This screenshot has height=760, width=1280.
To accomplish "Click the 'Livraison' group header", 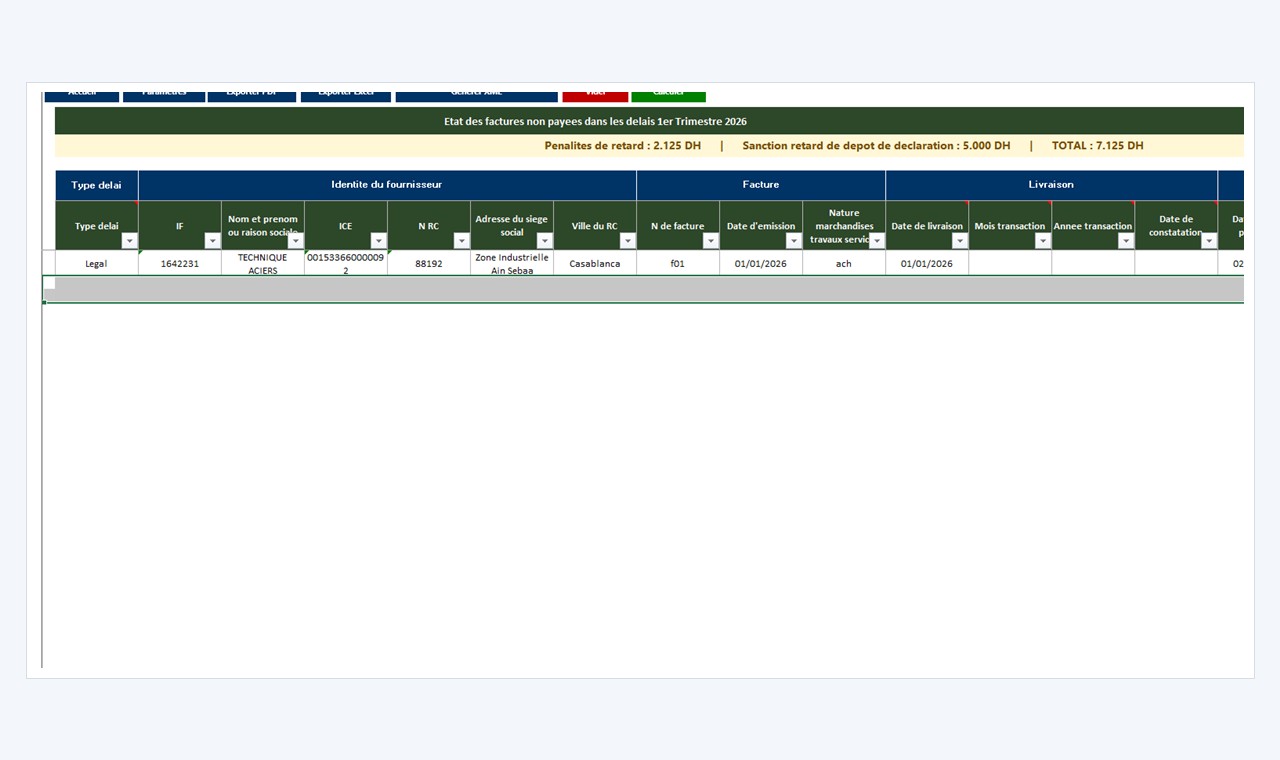I will pos(1051,185).
